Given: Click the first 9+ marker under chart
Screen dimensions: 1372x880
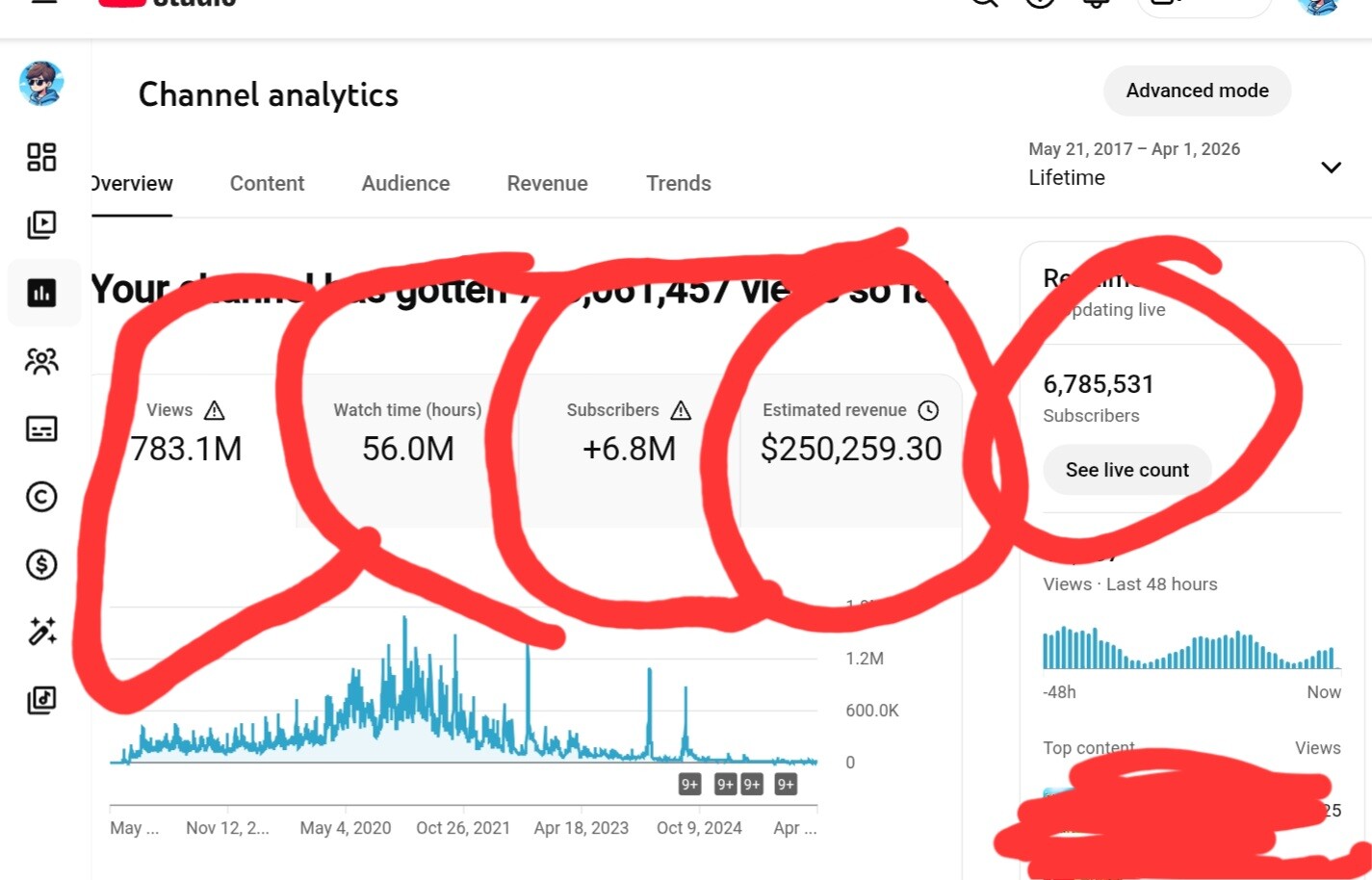Looking at the screenshot, I should coord(689,785).
